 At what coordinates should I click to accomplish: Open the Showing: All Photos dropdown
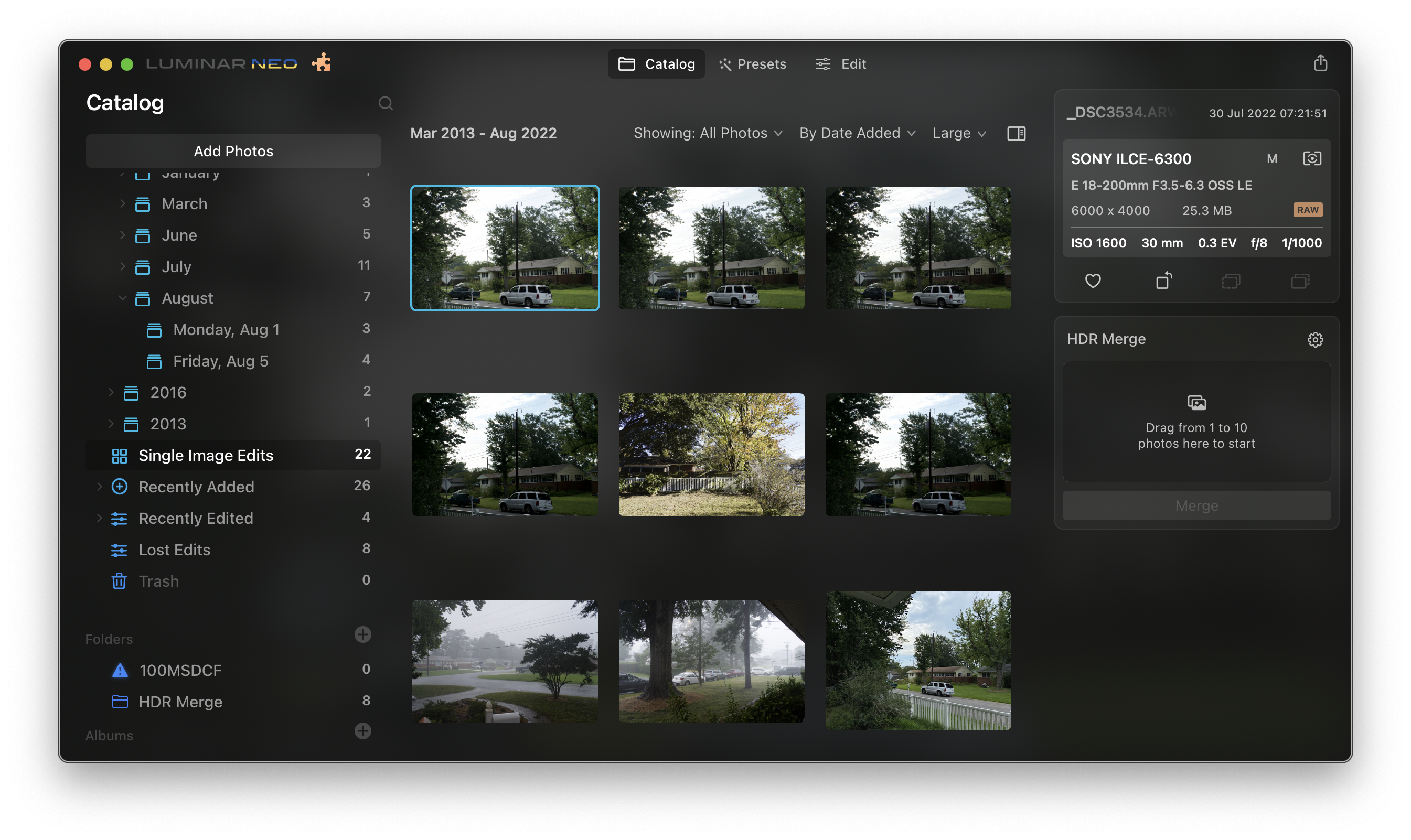708,133
